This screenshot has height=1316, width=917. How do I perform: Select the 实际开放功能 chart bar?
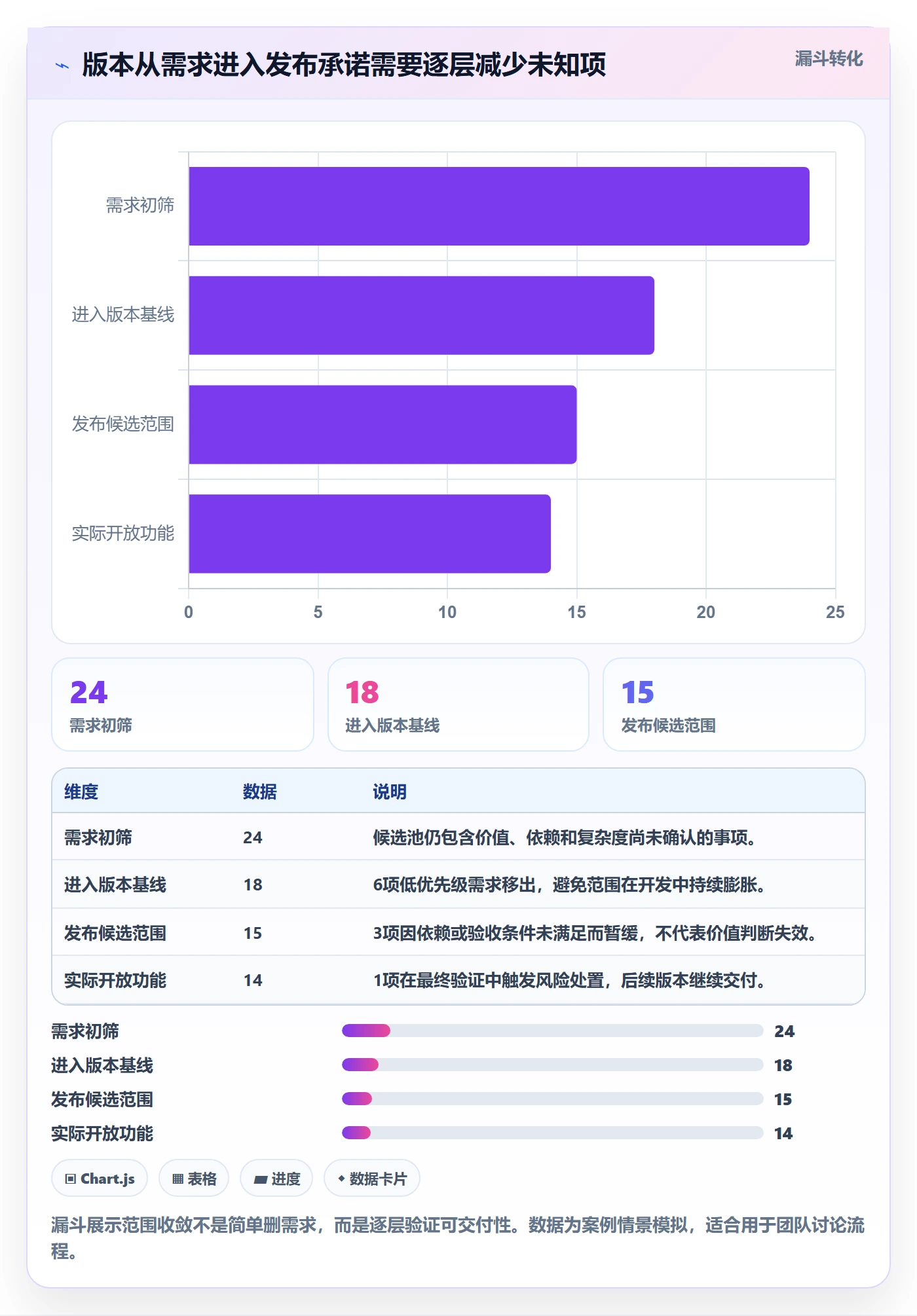tap(370, 534)
